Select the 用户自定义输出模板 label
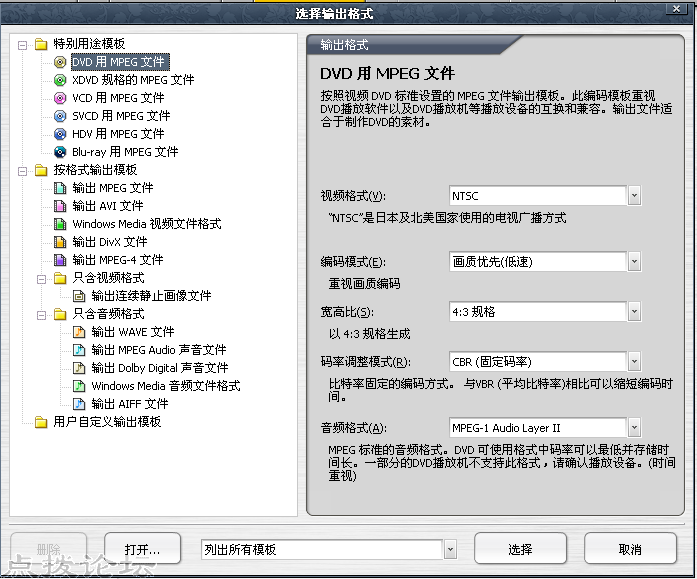 click(x=107, y=422)
